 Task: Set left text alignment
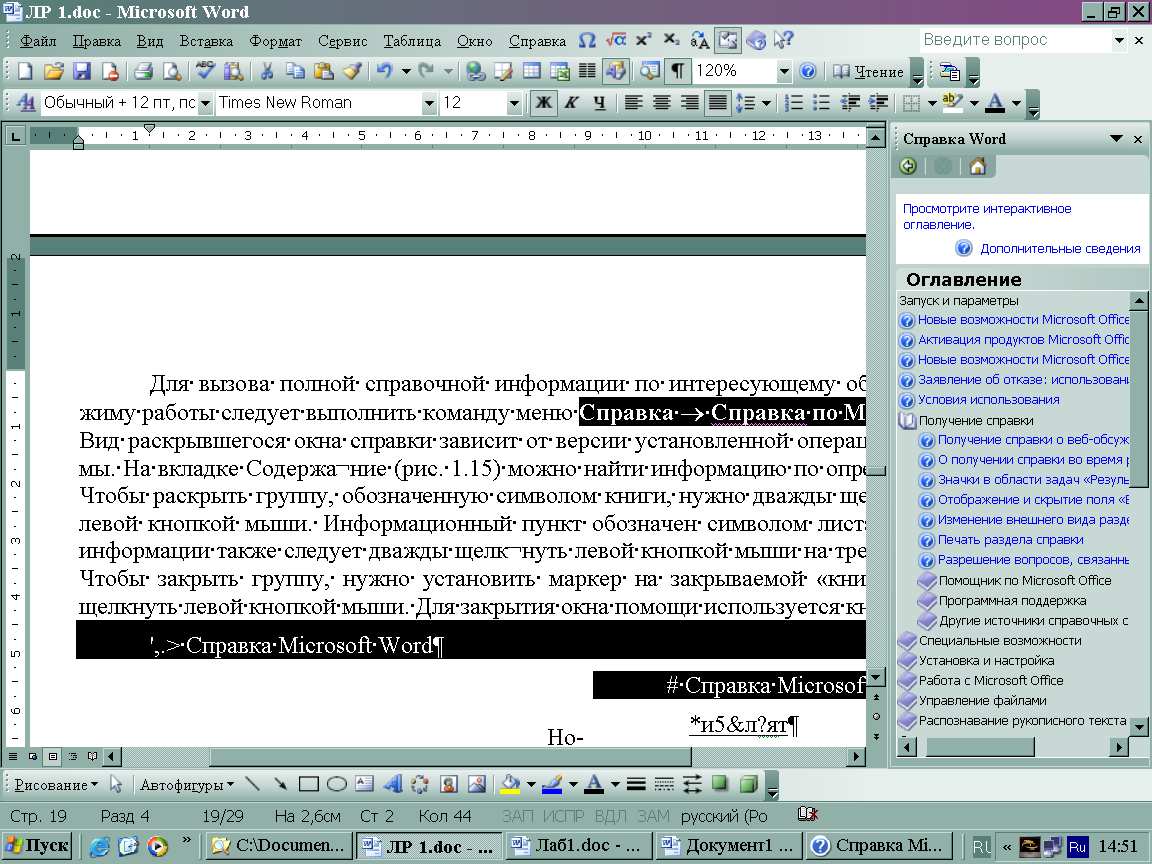tap(633, 103)
